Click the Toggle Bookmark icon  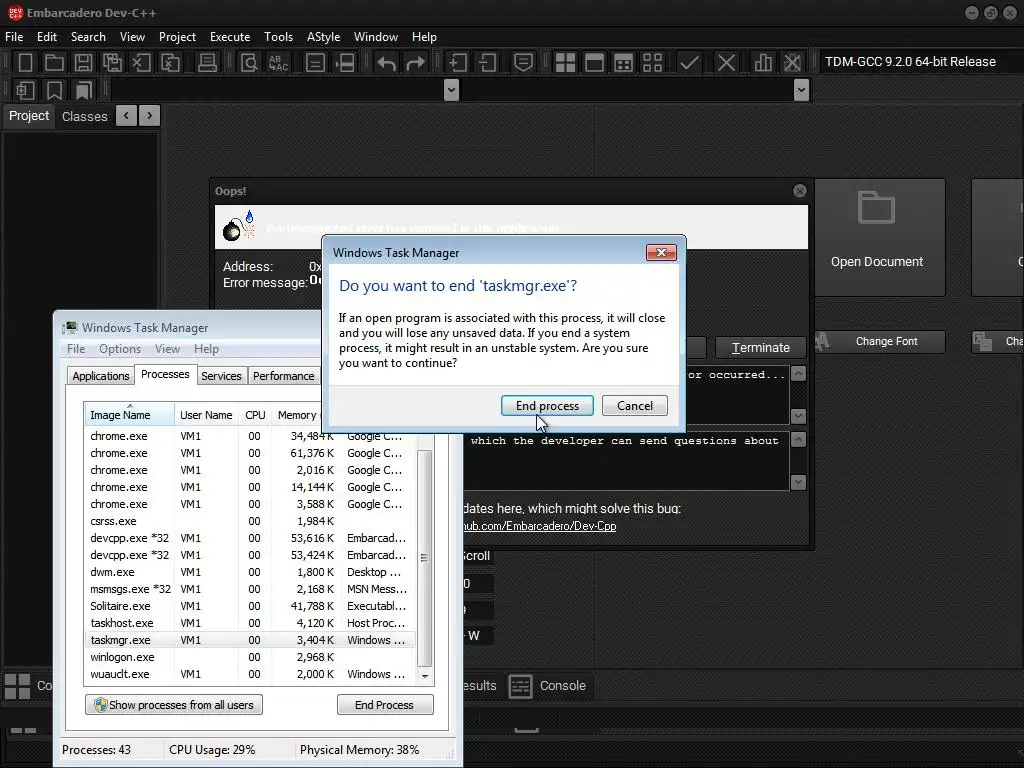[54, 90]
